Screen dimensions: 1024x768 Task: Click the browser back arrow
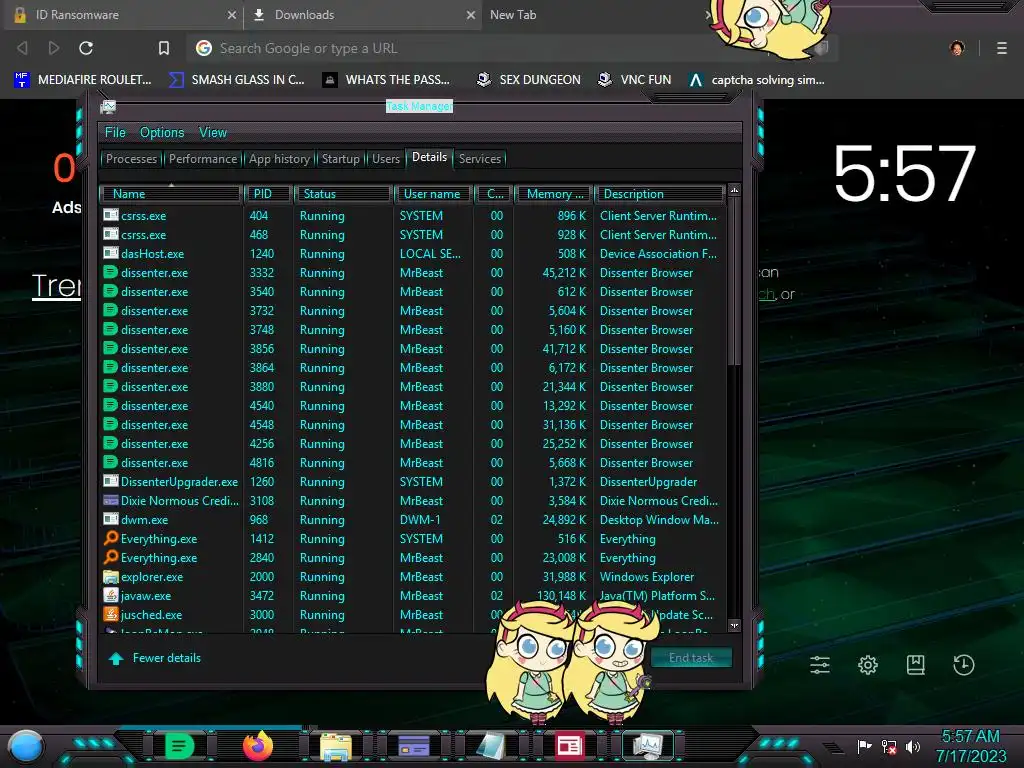point(22,48)
